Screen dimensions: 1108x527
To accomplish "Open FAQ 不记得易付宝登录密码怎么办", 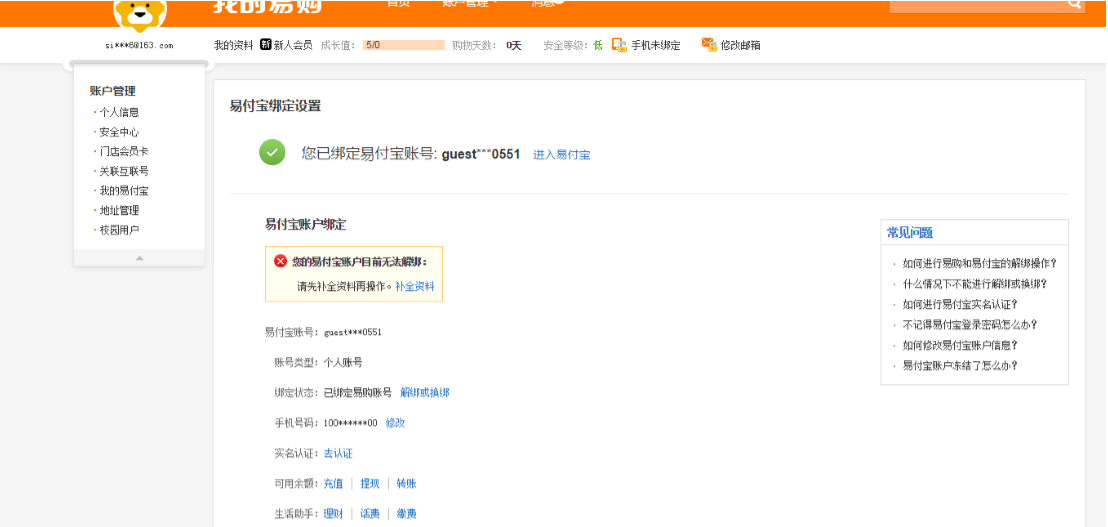I will point(970,325).
